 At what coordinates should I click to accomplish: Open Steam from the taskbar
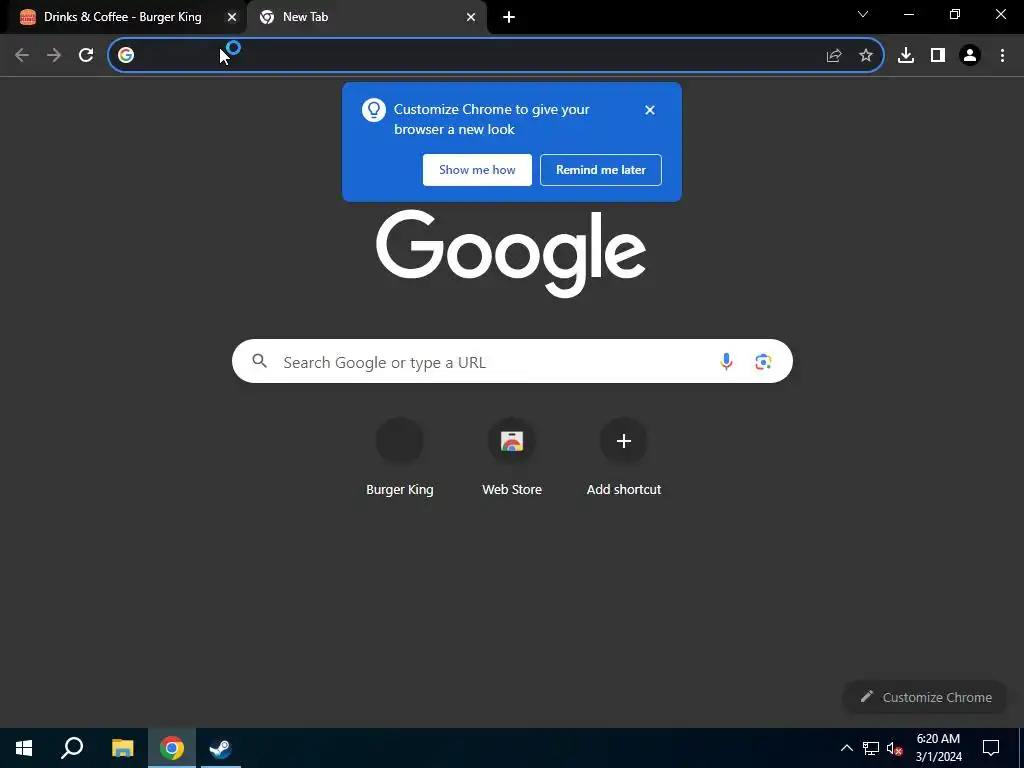point(221,748)
